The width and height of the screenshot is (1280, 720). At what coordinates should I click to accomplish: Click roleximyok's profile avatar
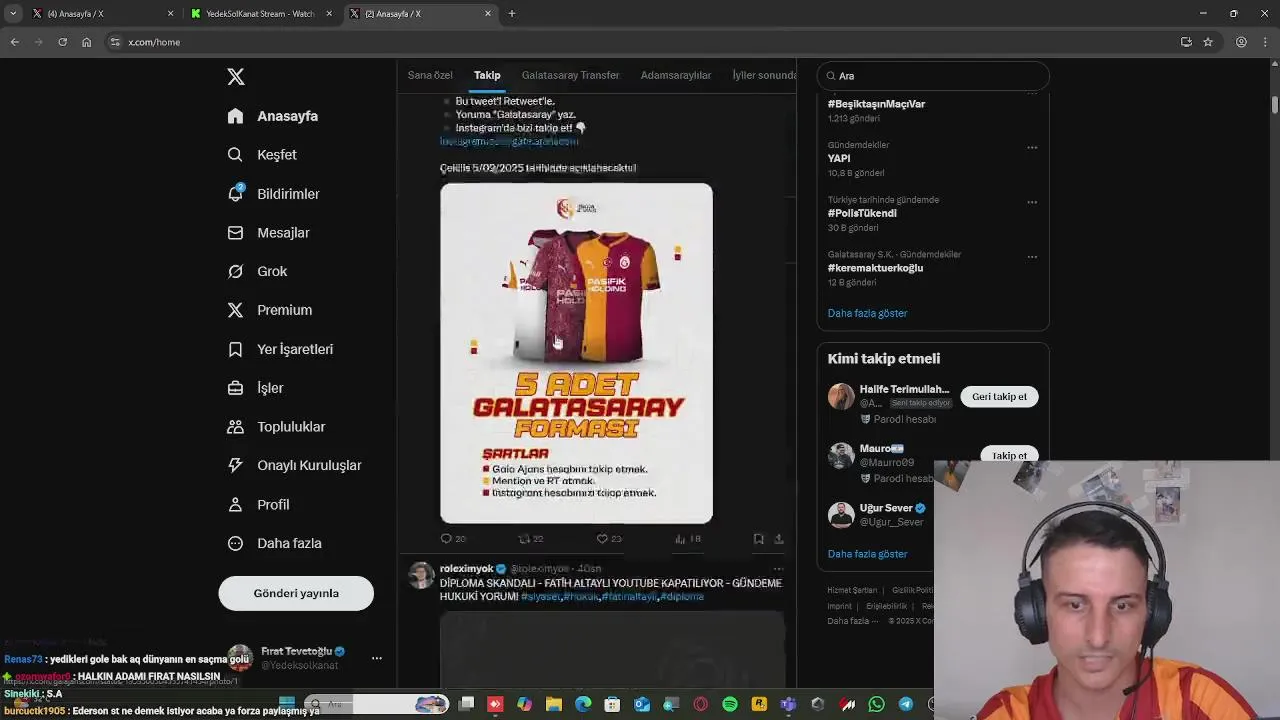tap(422, 575)
